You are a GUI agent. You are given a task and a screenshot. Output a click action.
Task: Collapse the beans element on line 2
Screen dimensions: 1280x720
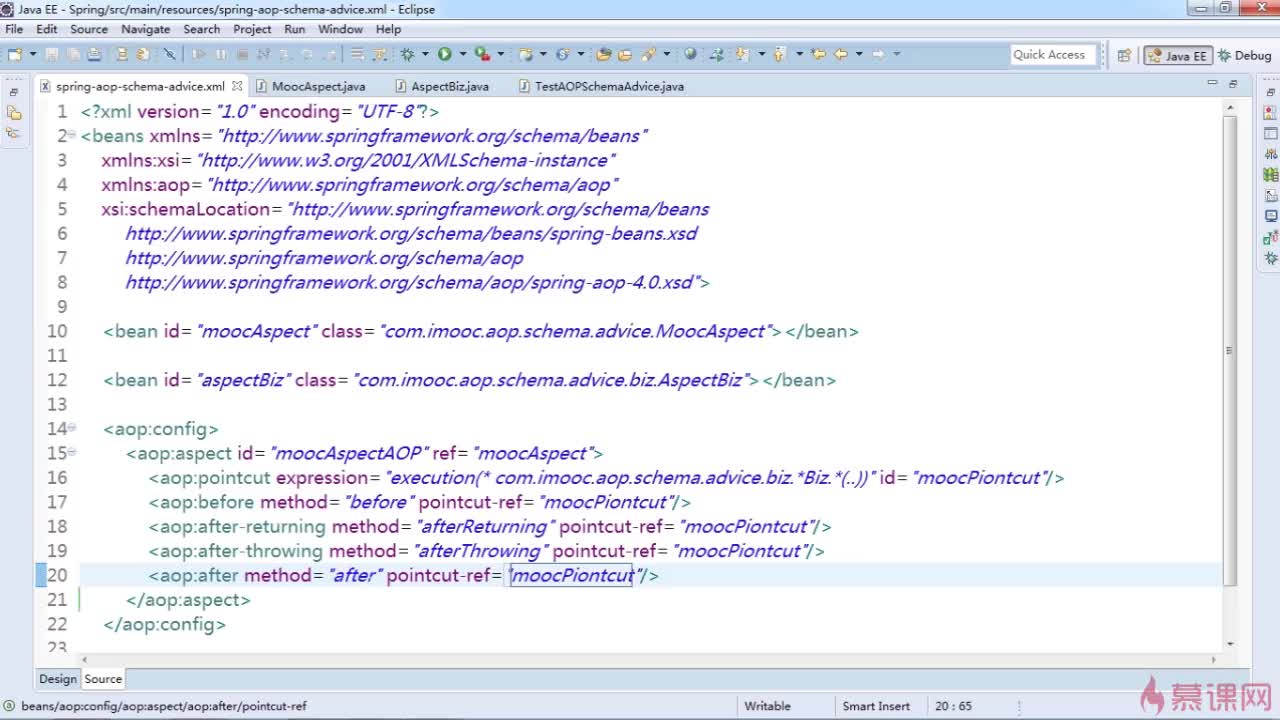coord(72,135)
